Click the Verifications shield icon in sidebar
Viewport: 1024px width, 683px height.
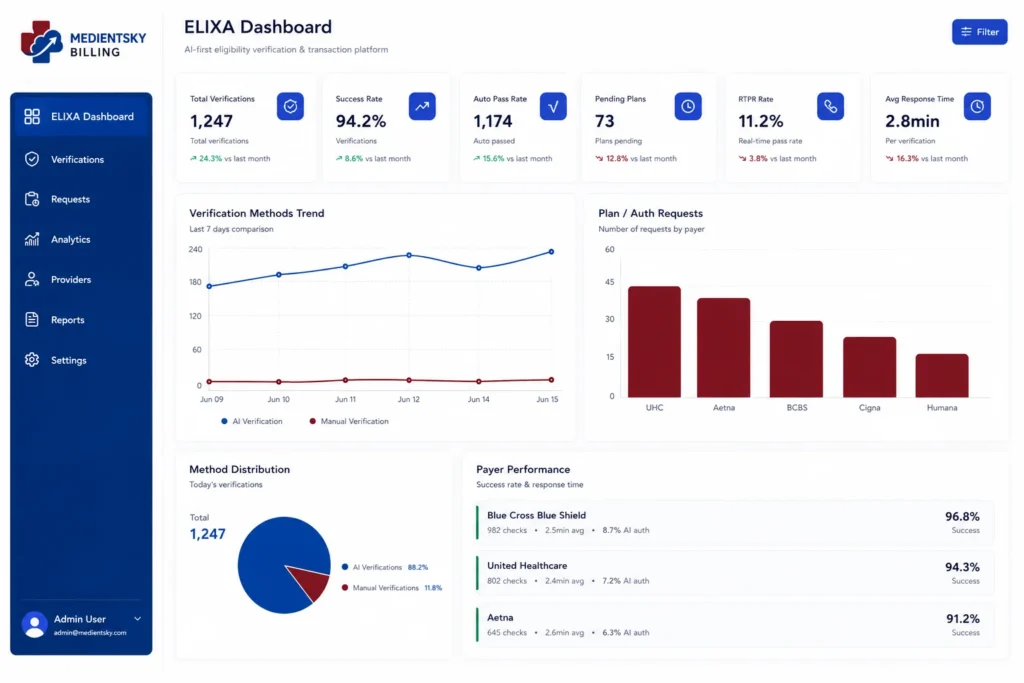coord(32,159)
